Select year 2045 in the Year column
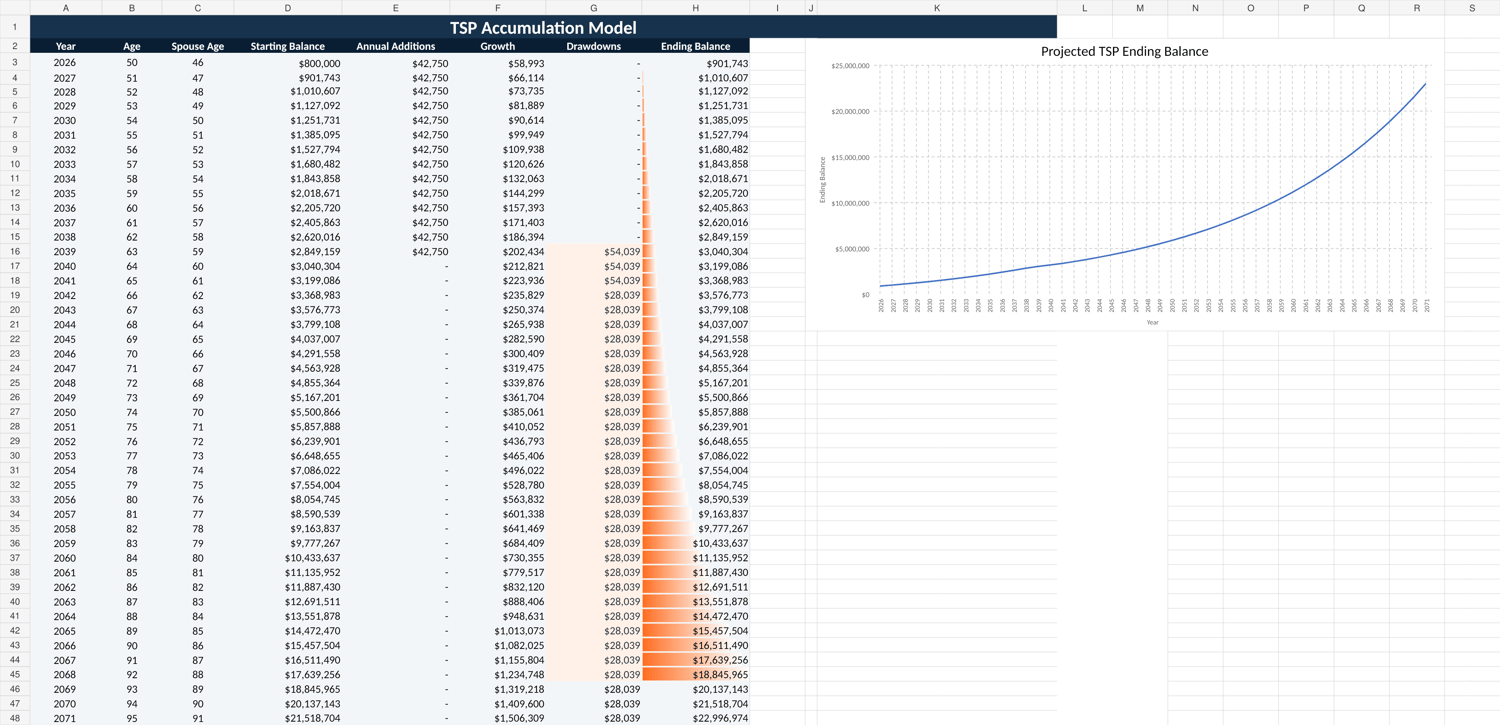This screenshot has height=725, width=1500. 66,339
